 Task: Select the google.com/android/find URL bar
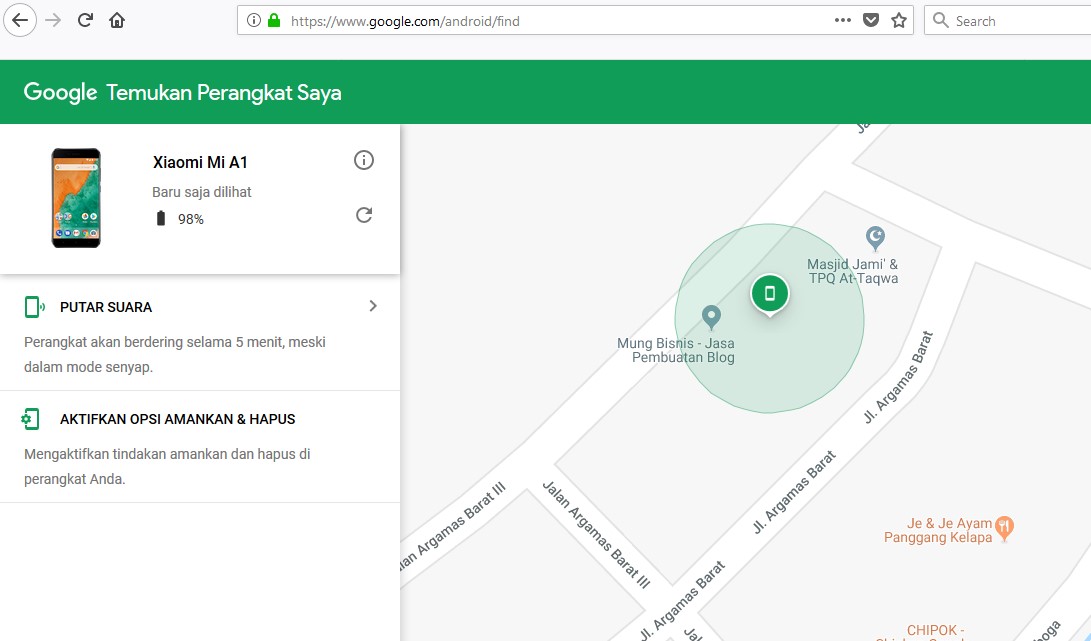(575, 20)
